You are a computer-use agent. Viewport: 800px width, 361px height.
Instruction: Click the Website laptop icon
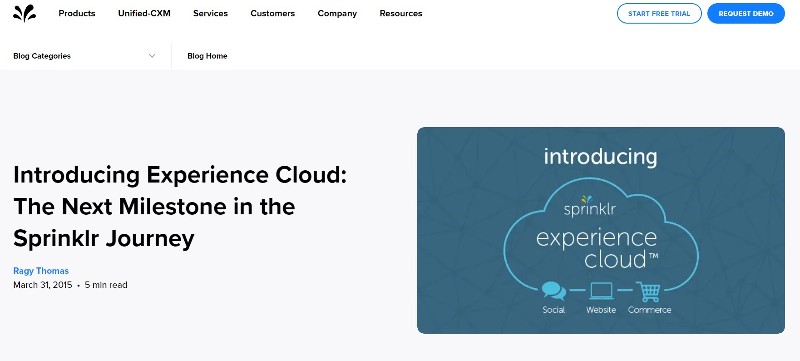[601, 291]
